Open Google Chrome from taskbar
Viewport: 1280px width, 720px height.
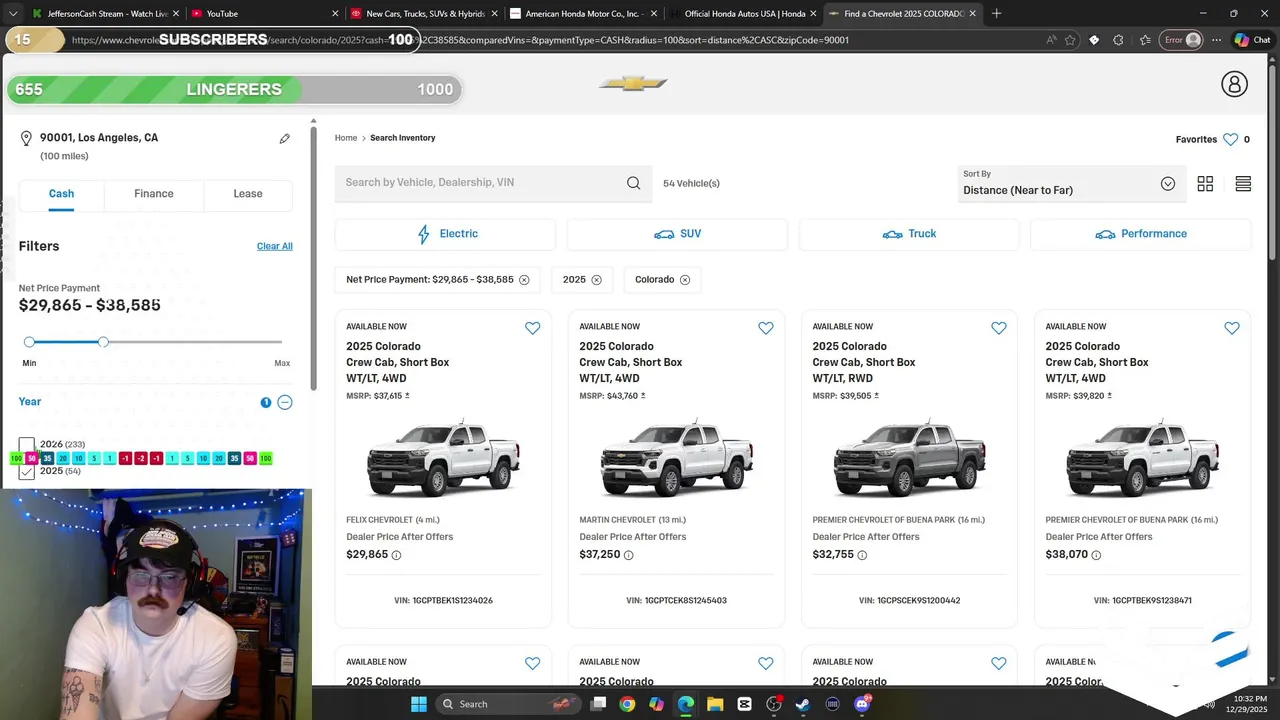coord(627,704)
